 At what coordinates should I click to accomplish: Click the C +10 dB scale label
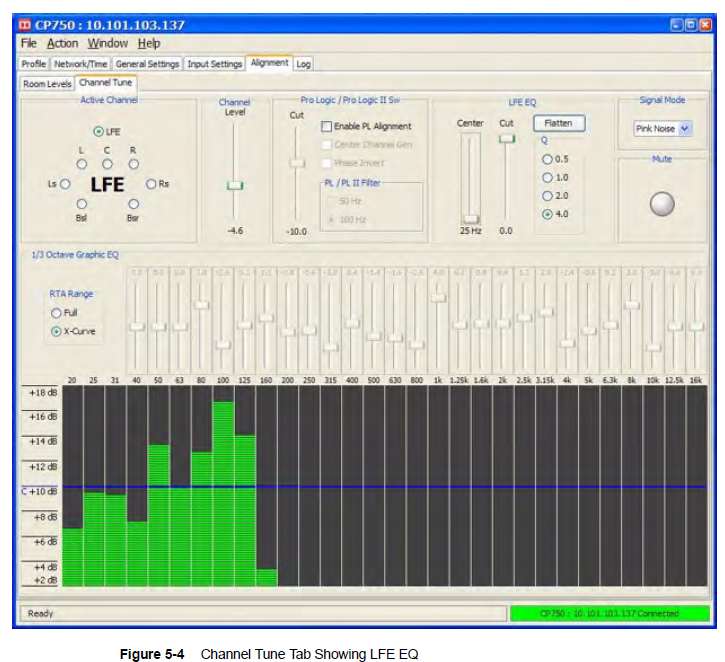40,491
